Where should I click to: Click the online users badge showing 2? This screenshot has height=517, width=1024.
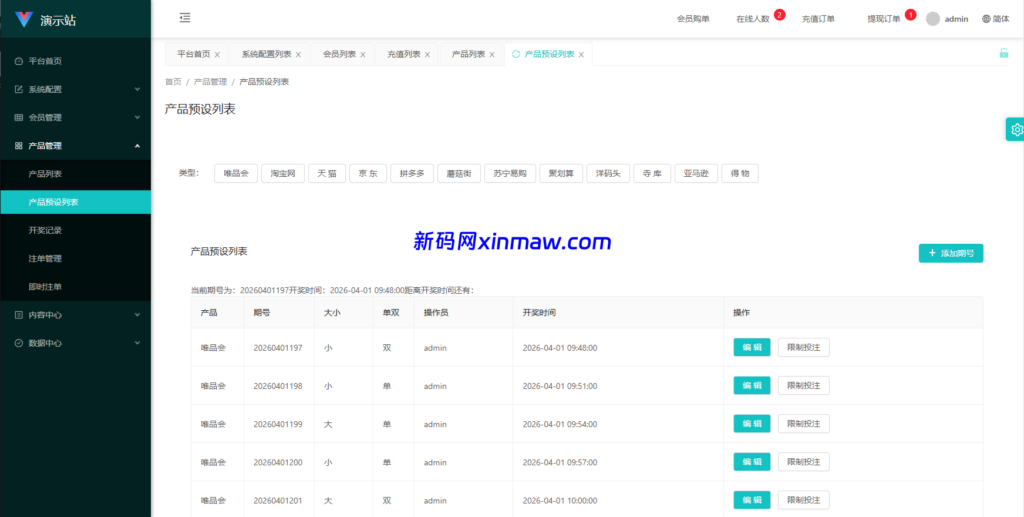click(x=779, y=14)
